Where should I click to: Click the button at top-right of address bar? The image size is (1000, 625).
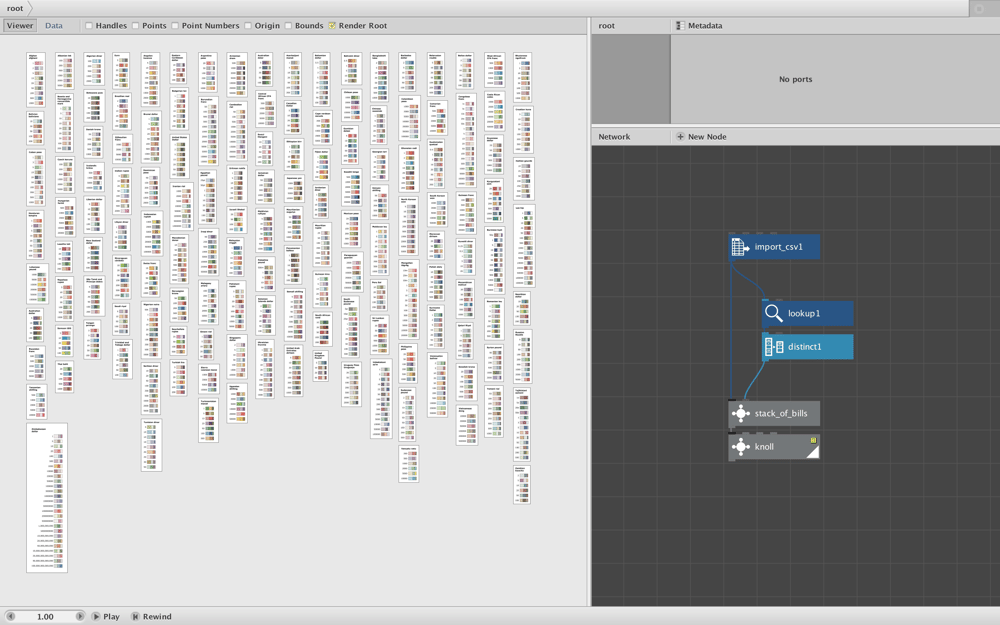pyautogui.click(x=980, y=8)
